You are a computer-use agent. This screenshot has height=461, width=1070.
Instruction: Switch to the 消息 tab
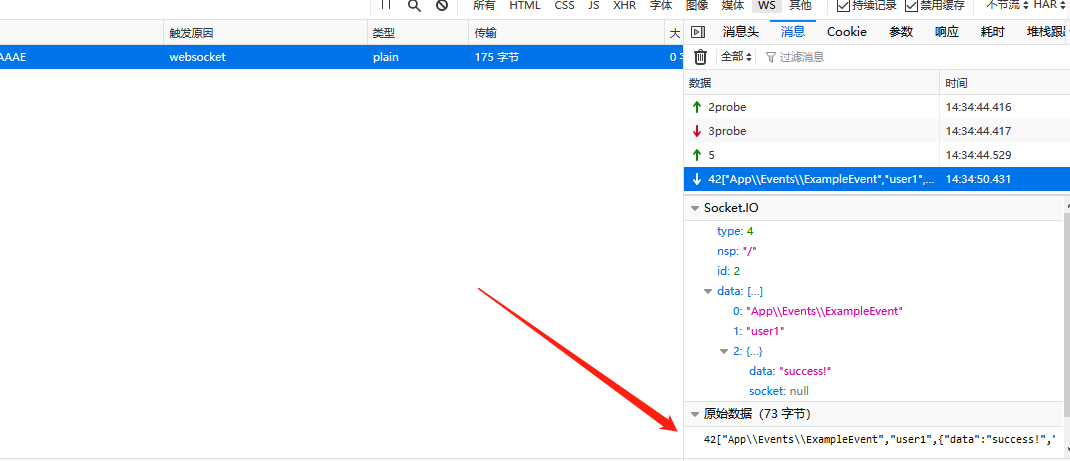click(x=793, y=31)
